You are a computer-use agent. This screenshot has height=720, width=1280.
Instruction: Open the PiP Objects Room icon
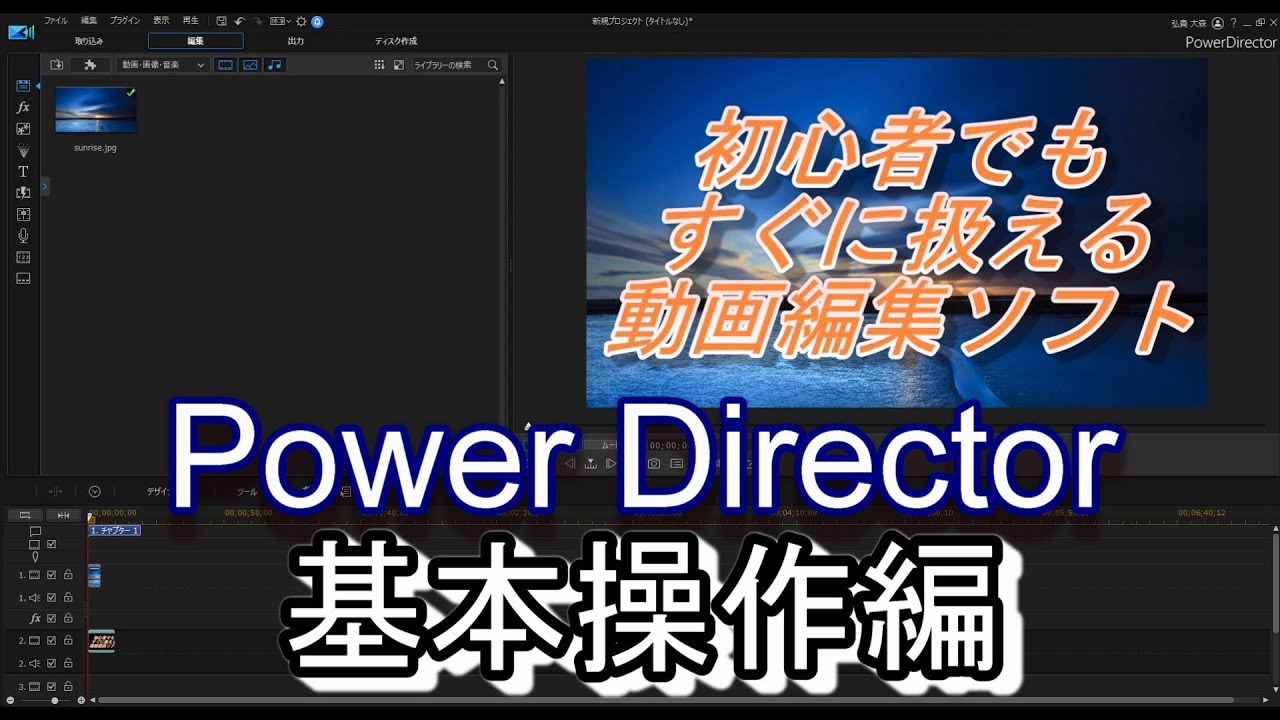click(23, 129)
